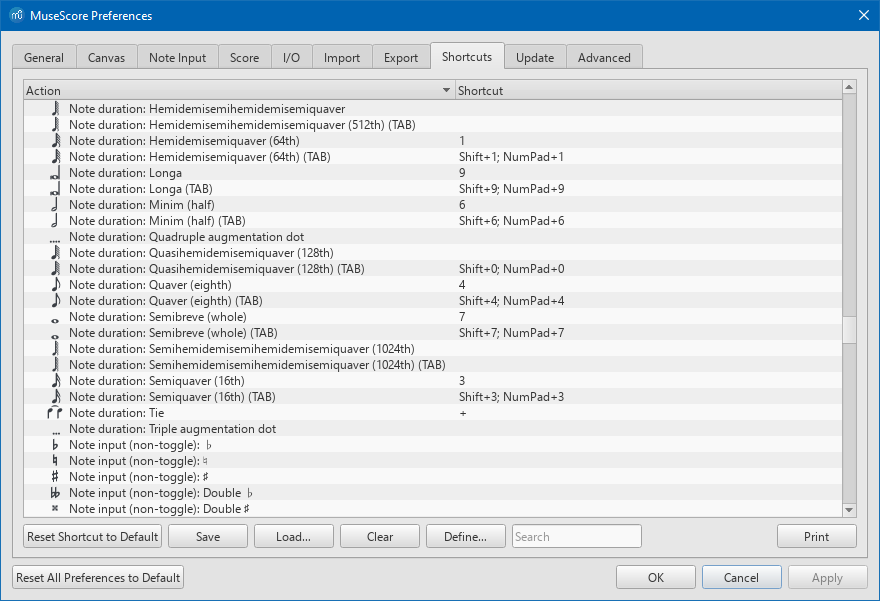The height and width of the screenshot is (601, 880).
Task: Click the Quasihemidemisemiquaver (128th) icon
Action: point(56,253)
